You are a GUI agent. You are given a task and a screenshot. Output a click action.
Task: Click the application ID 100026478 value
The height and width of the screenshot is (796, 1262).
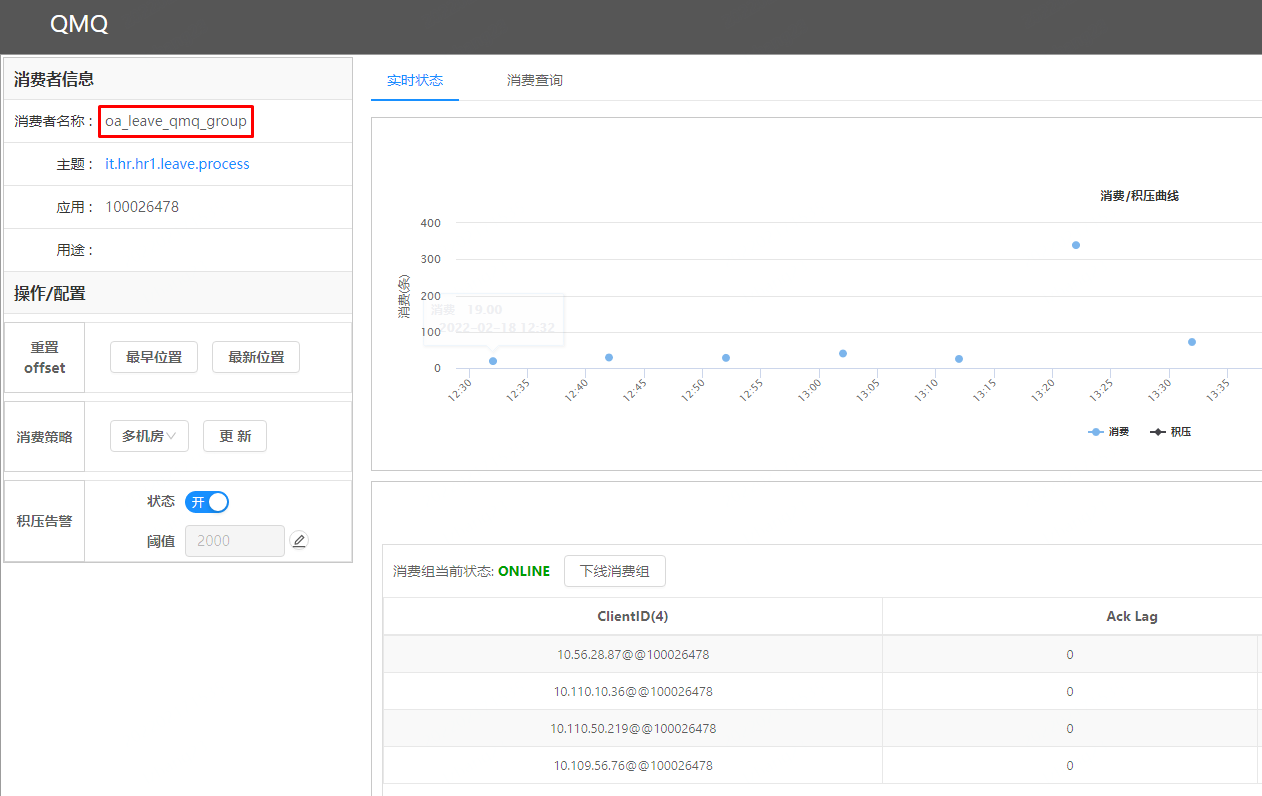click(142, 207)
